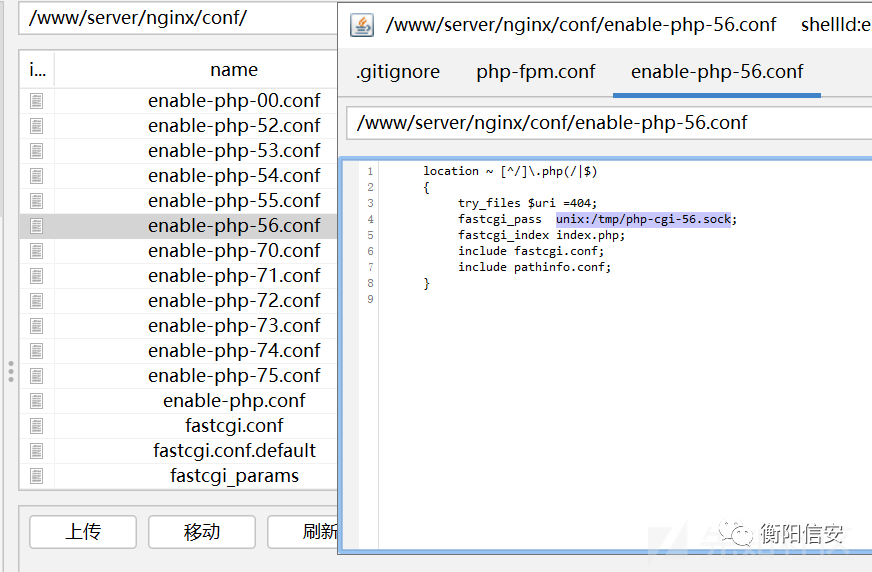
Task: Click file icon beside fastcgi.conf
Action: [36, 426]
